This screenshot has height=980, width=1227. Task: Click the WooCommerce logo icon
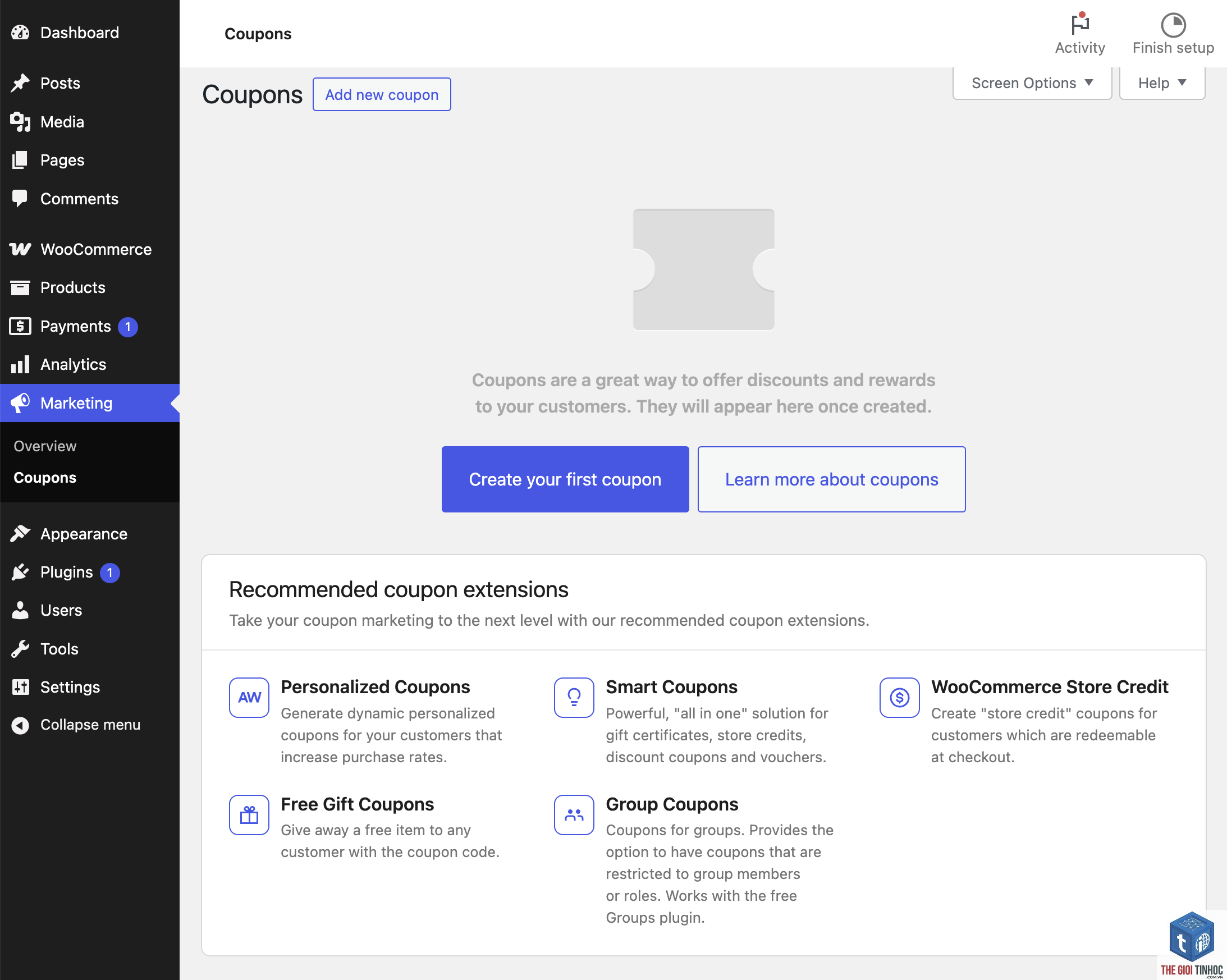tap(20, 249)
